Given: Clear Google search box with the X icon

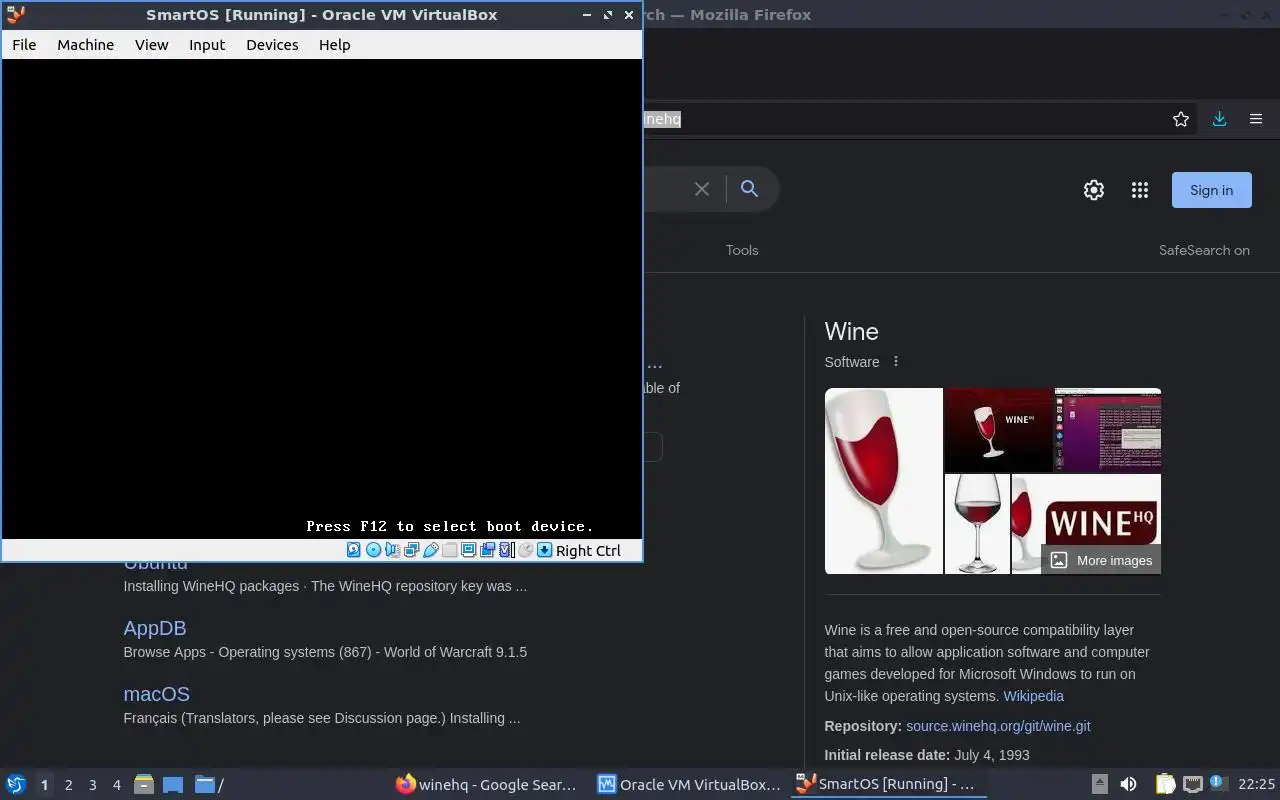Looking at the screenshot, I should tap(702, 189).
